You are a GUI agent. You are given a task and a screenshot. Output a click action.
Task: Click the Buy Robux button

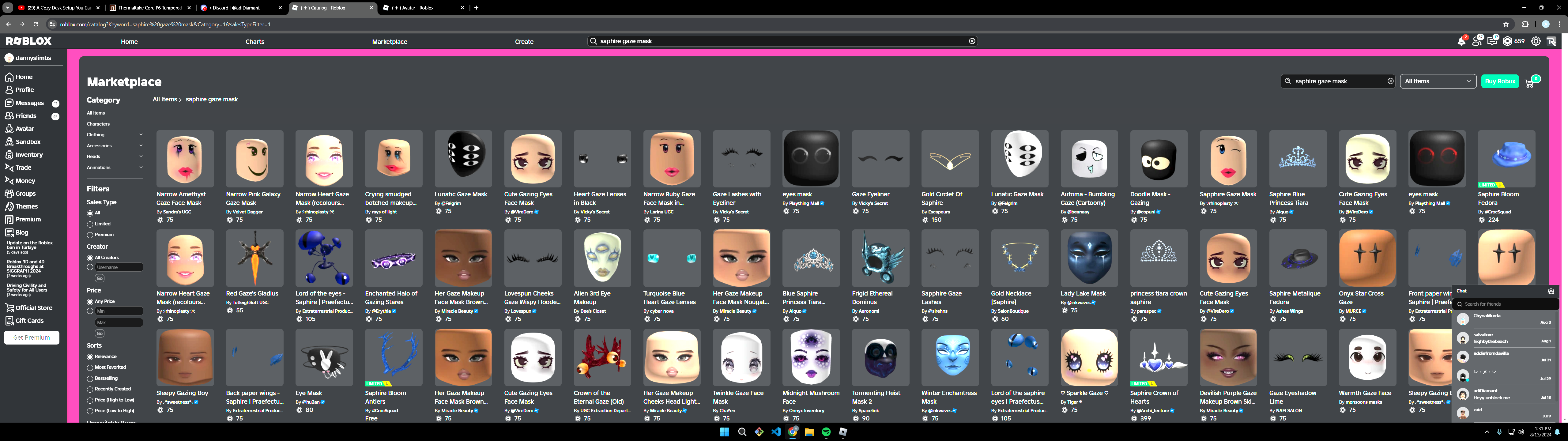click(x=1500, y=81)
